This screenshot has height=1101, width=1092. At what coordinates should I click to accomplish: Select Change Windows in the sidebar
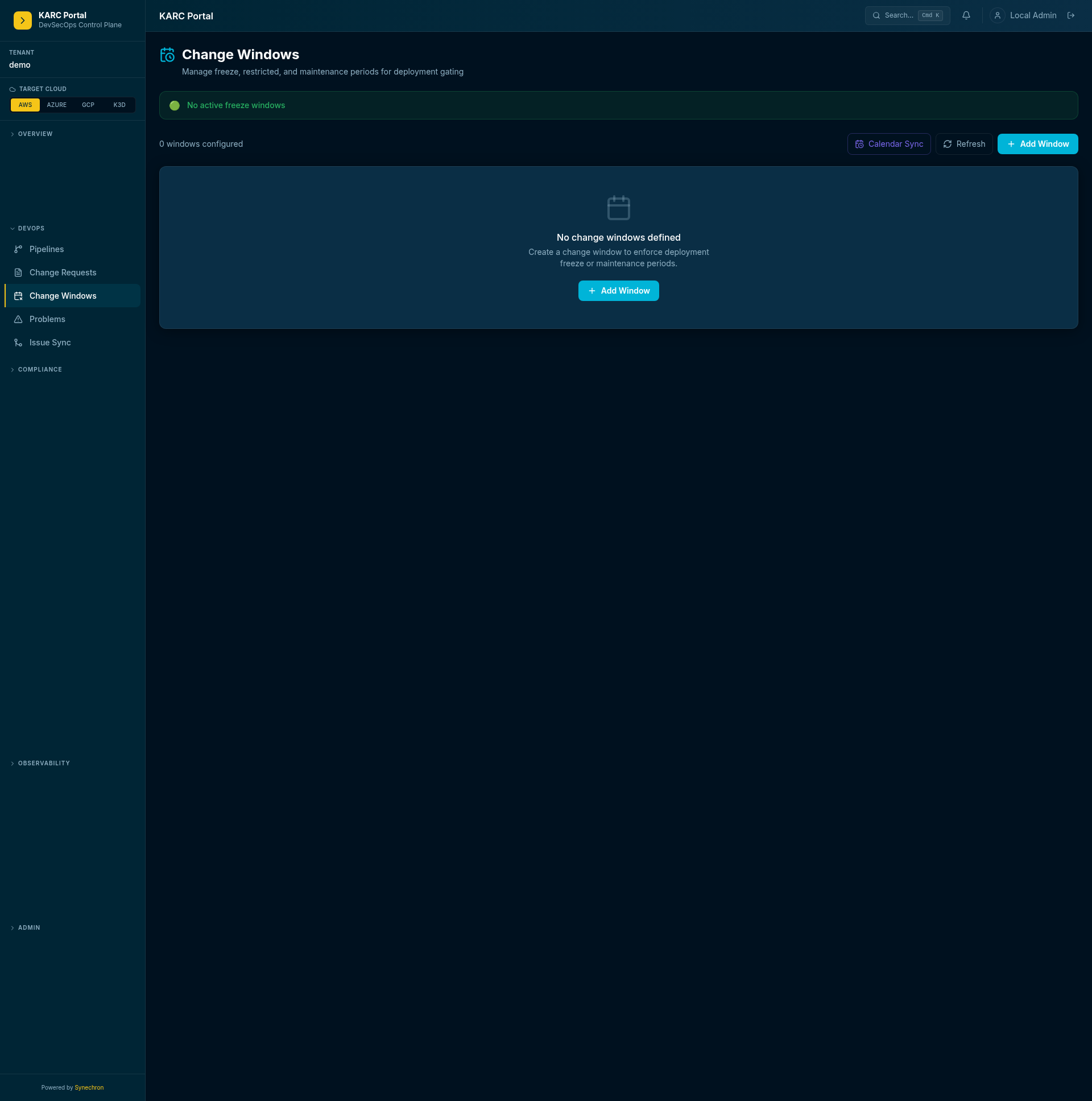pos(72,296)
